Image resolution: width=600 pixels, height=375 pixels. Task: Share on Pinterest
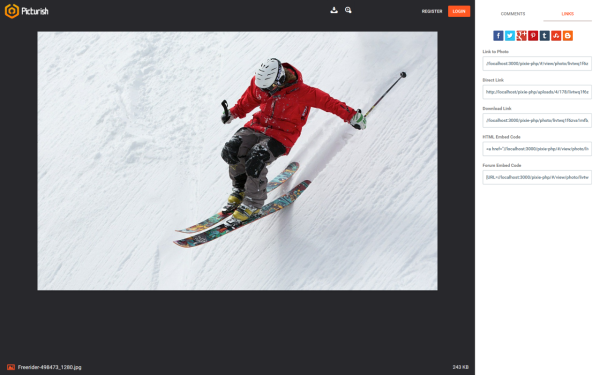533,36
